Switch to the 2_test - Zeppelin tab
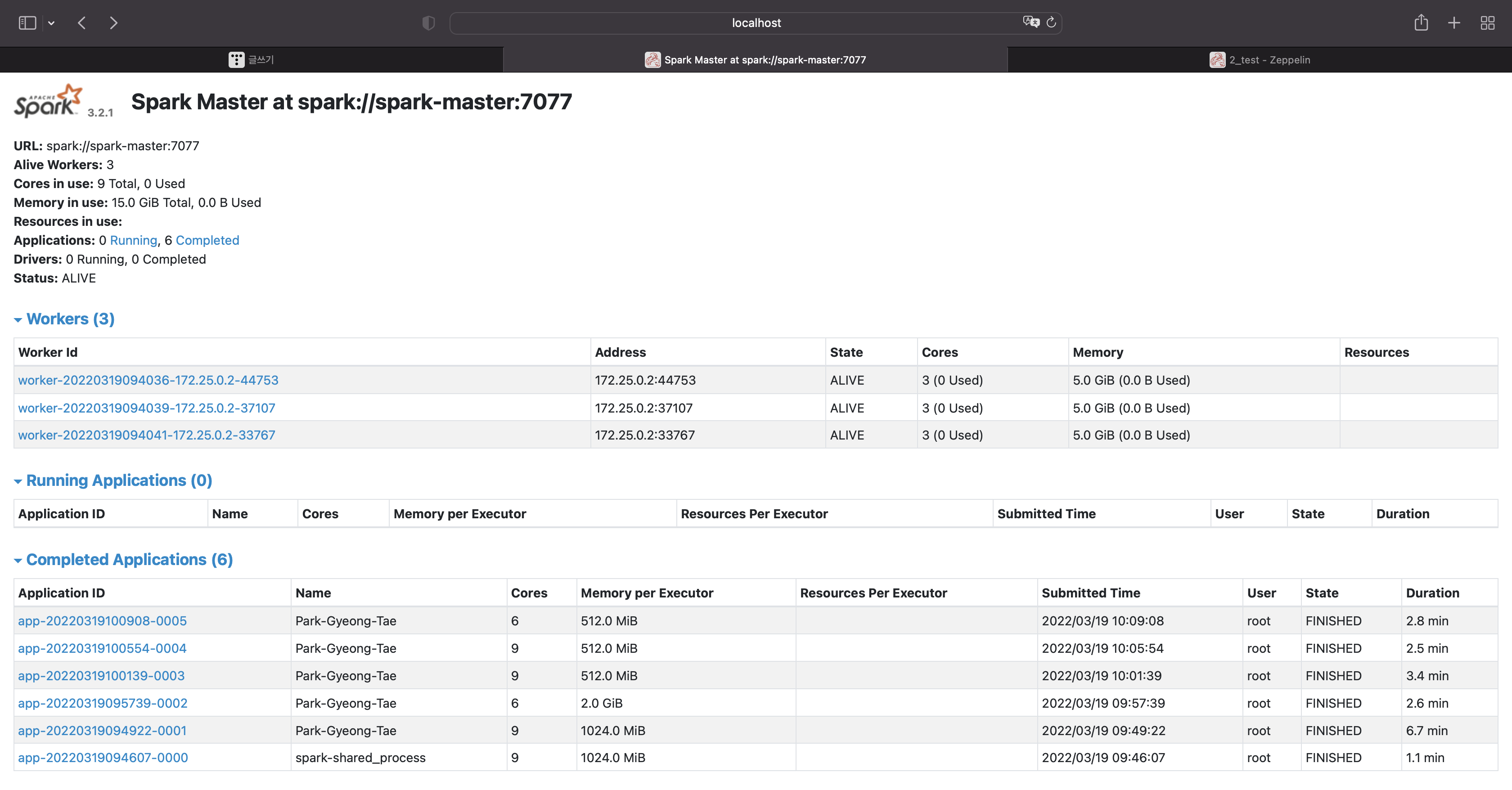 1260,59
